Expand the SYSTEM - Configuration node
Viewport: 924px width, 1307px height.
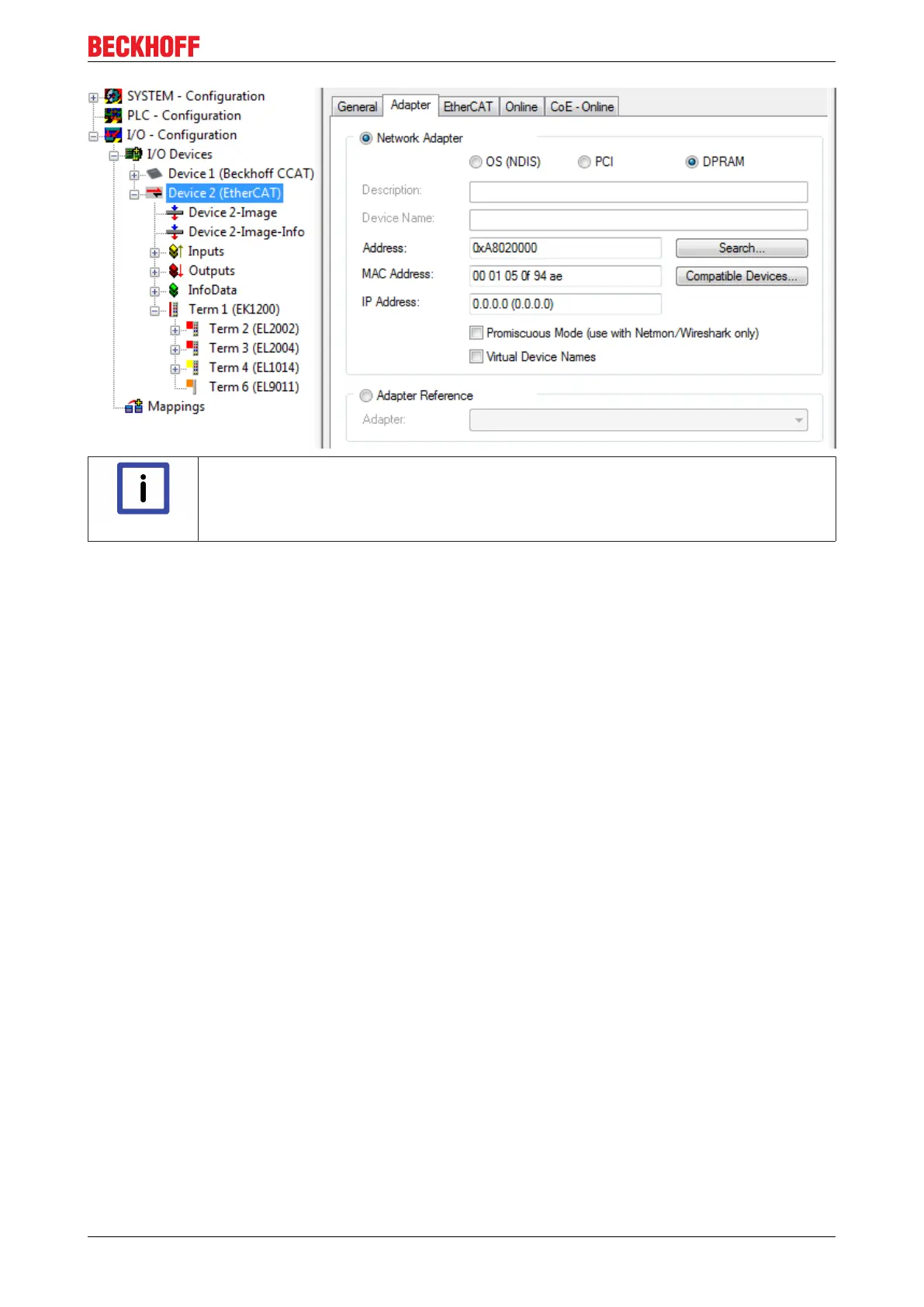(93, 98)
